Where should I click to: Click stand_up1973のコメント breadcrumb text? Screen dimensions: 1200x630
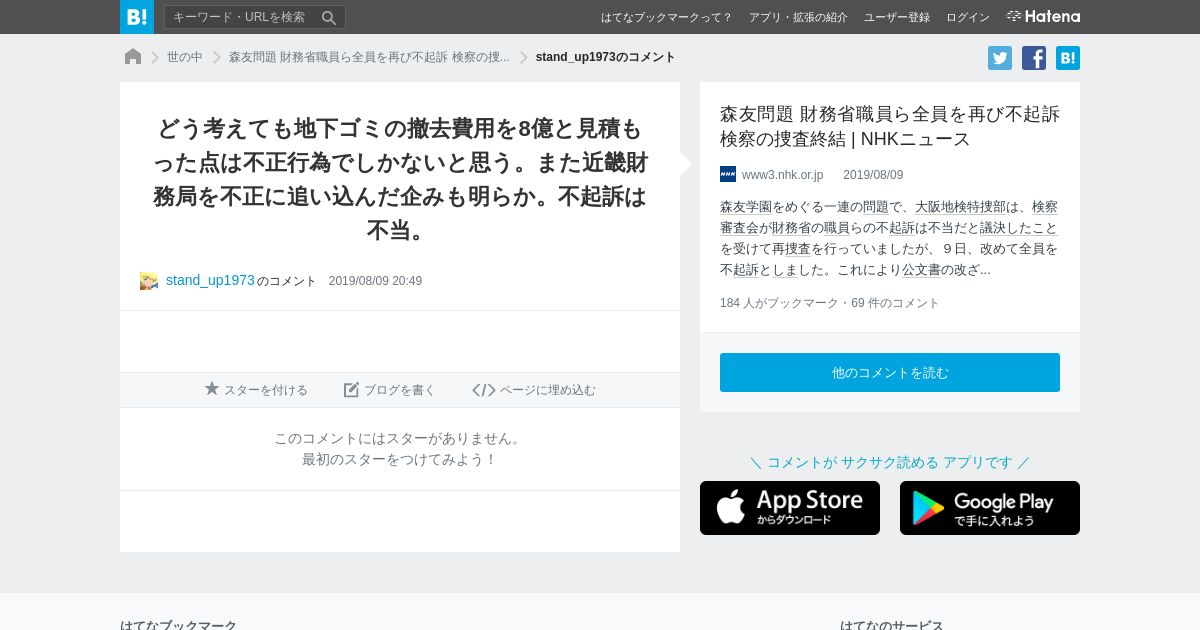pyautogui.click(x=606, y=57)
